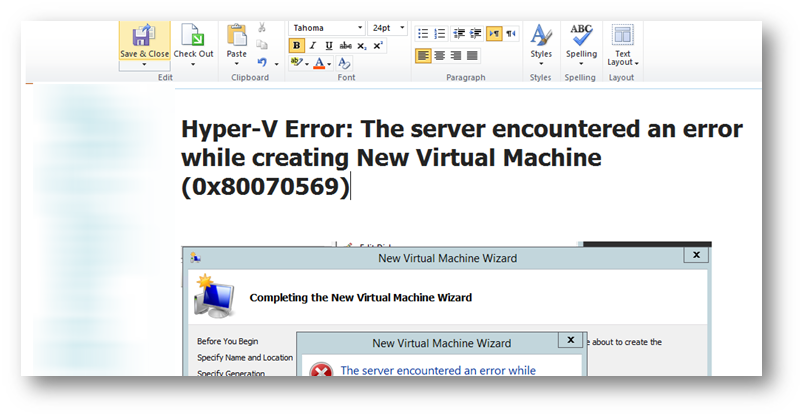Click the Clear Format icon

[x=345, y=63]
